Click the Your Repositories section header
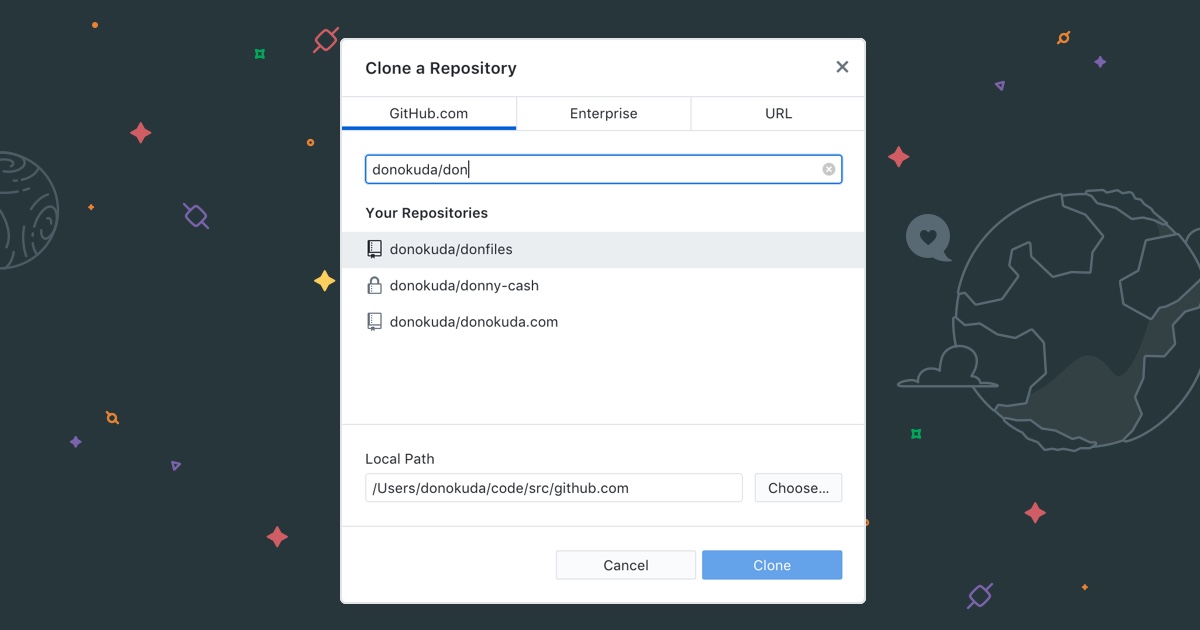Image resolution: width=1200 pixels, height=630 pixels. point(426,213)
